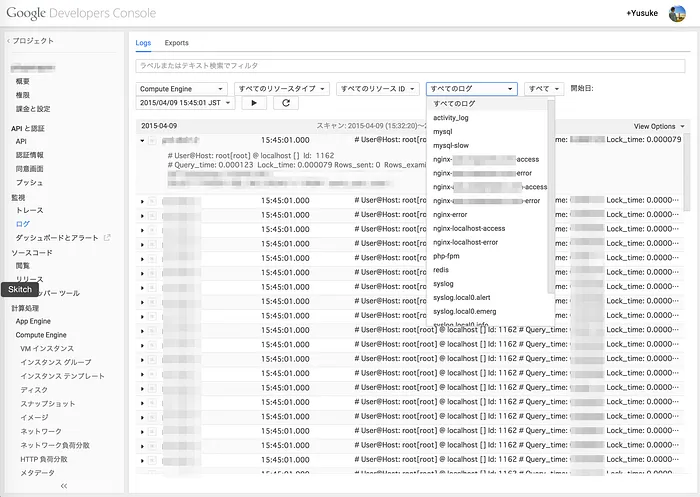Viewport: 700px width, 497px height.
Task: Open イメージ in the sidebar
Action: [34, 418]
